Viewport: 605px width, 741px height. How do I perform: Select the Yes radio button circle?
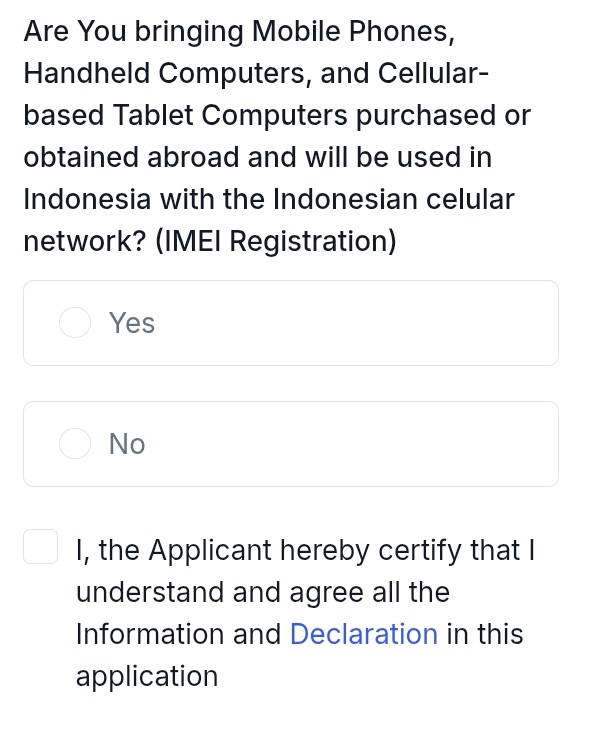(75, 323)
